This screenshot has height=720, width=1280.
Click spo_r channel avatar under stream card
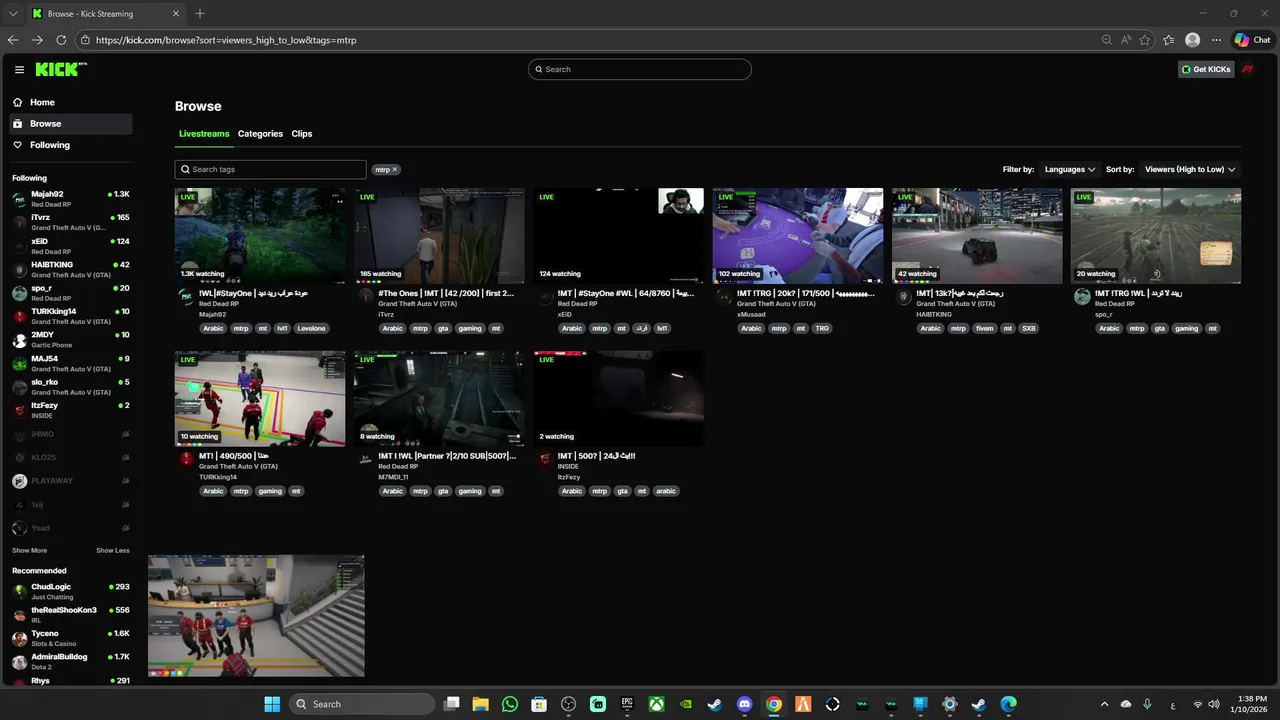click(x=1082, y=297)
